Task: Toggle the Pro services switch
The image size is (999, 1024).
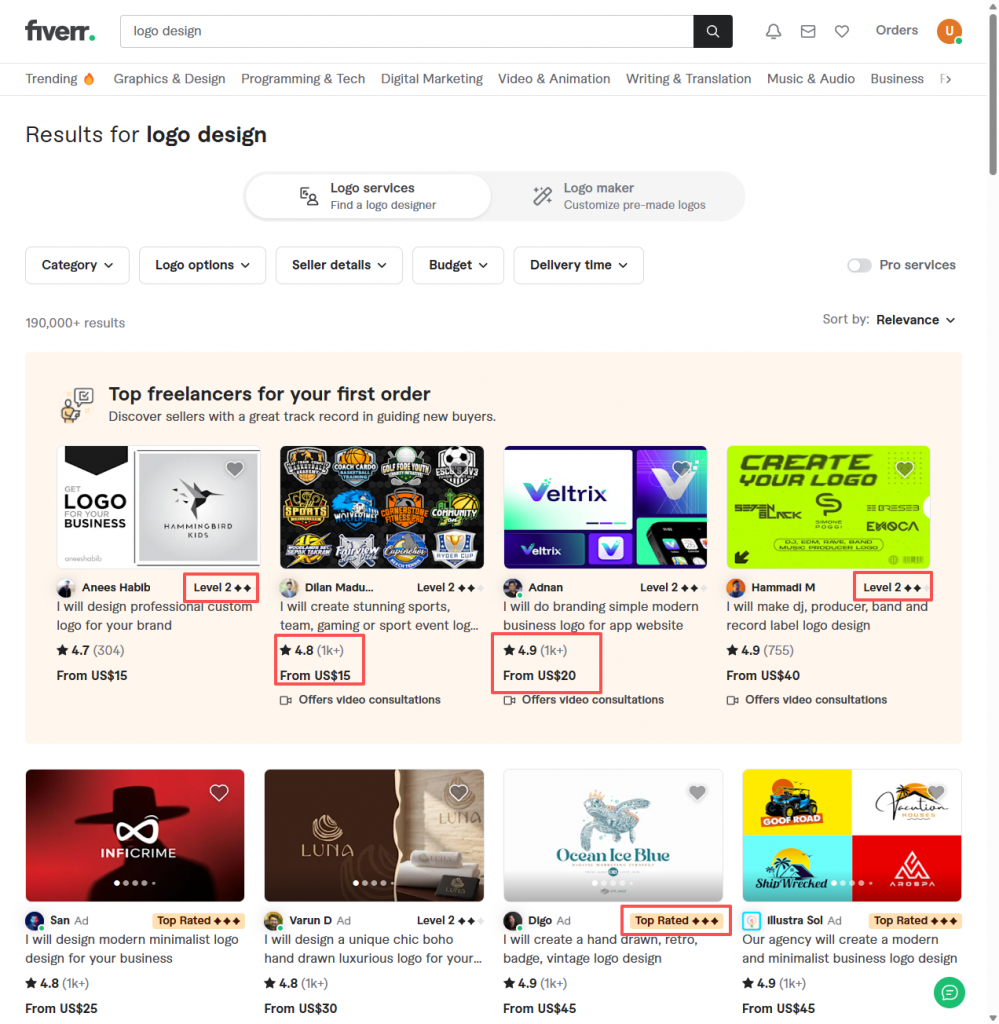Action: [x=859, y=265]
